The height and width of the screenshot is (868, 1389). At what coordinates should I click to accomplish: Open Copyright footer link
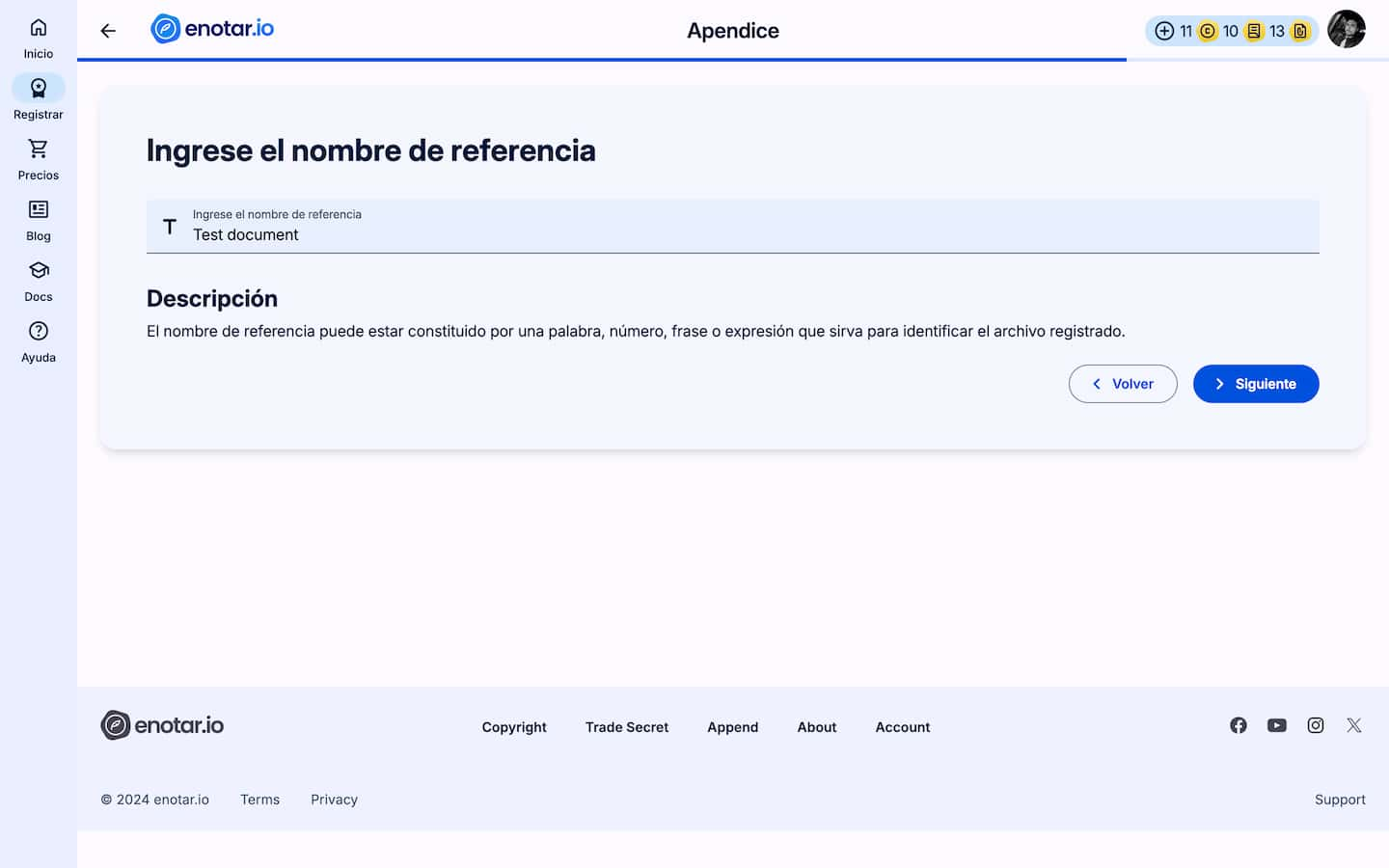[514, 727]
